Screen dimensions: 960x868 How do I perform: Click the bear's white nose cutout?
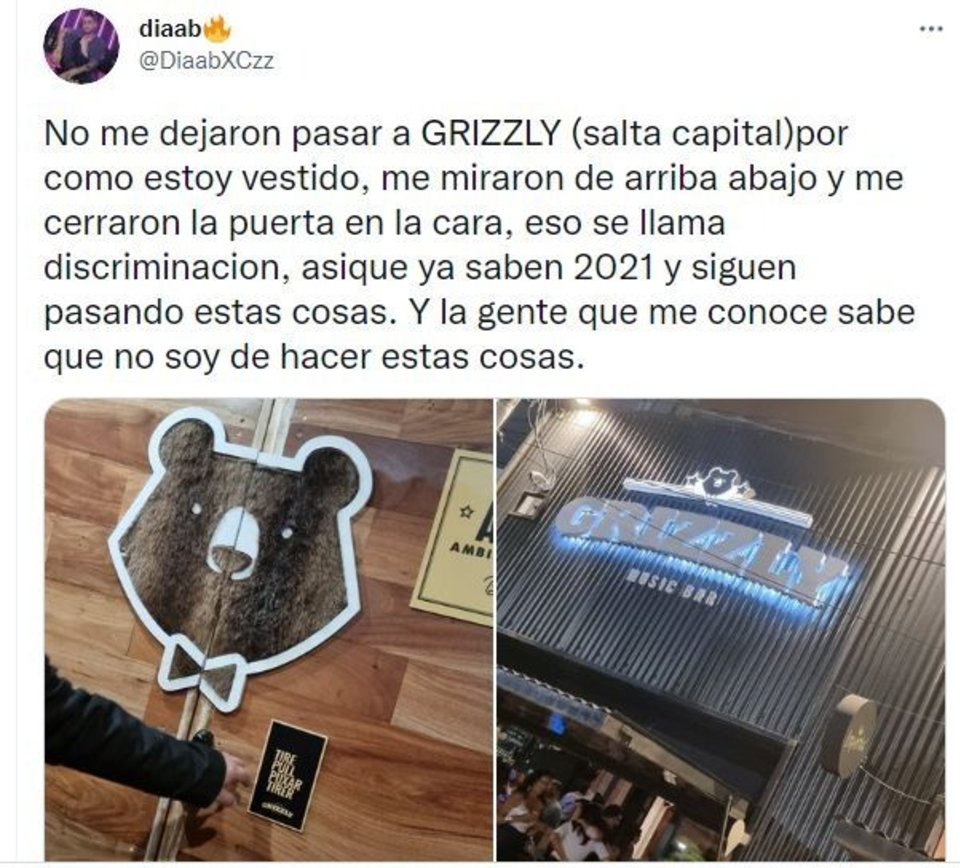tap(233, 542)
